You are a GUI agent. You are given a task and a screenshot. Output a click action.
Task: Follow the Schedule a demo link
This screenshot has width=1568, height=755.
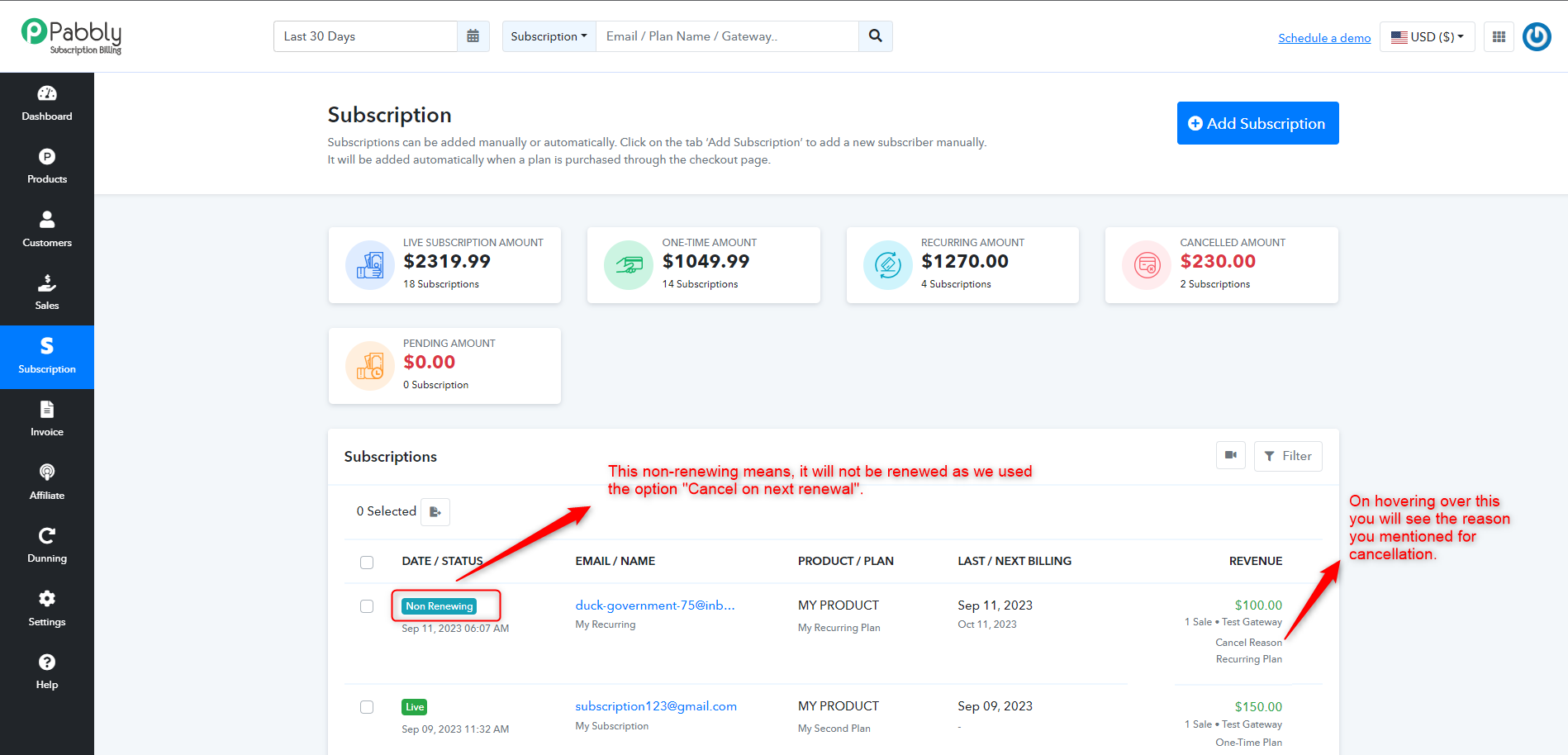[x=1324, y=38]
